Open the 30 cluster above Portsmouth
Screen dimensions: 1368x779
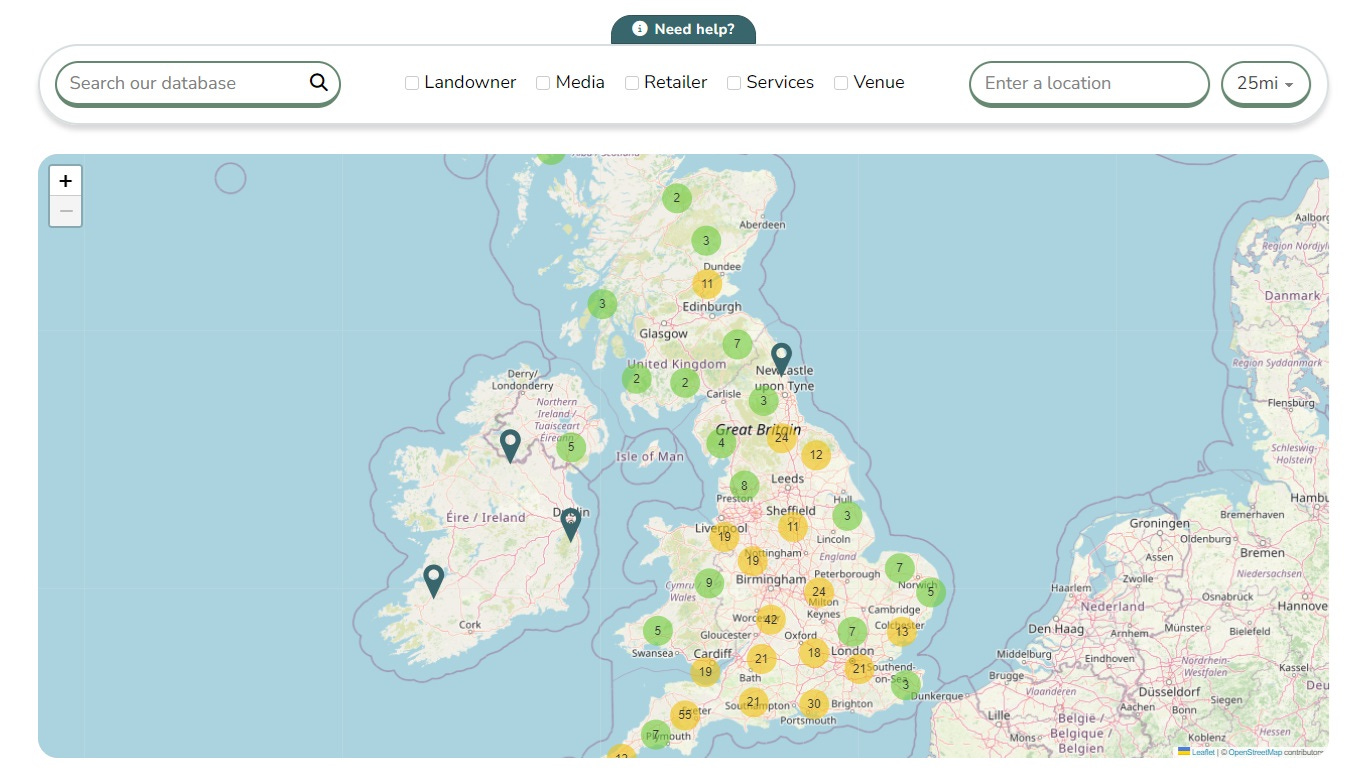pyautogui.click(x=814, y=704)
